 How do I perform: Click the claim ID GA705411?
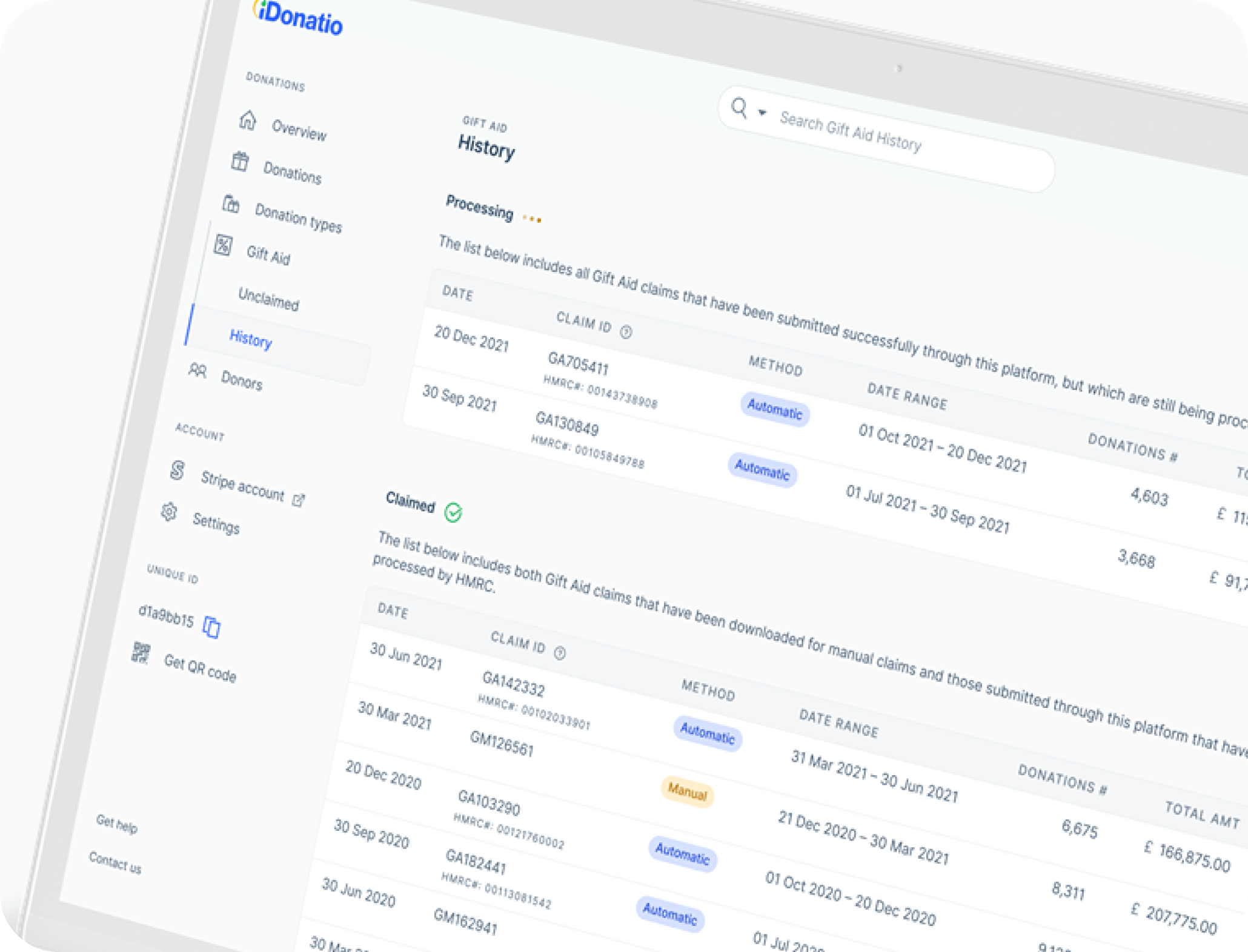click(x=578, y=364)
